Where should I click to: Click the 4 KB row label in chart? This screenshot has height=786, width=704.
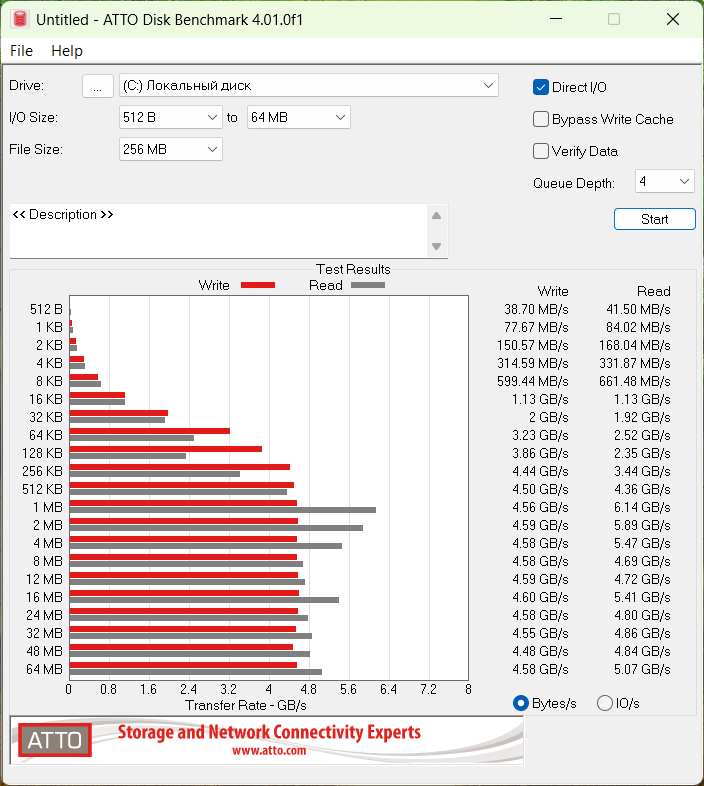[x=49, y=363]
